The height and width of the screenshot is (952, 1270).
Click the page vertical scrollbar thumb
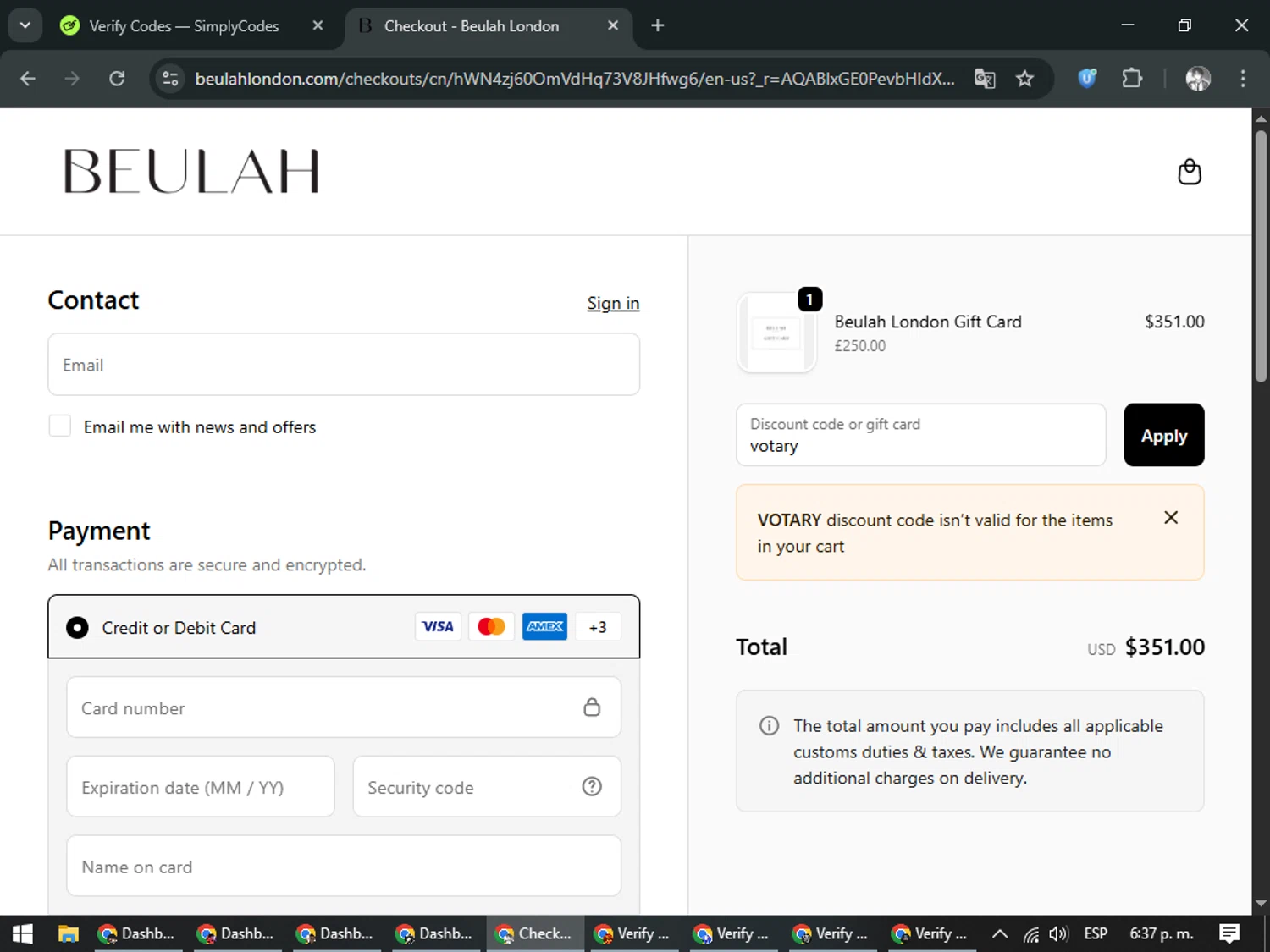[x=1261, y=256]
